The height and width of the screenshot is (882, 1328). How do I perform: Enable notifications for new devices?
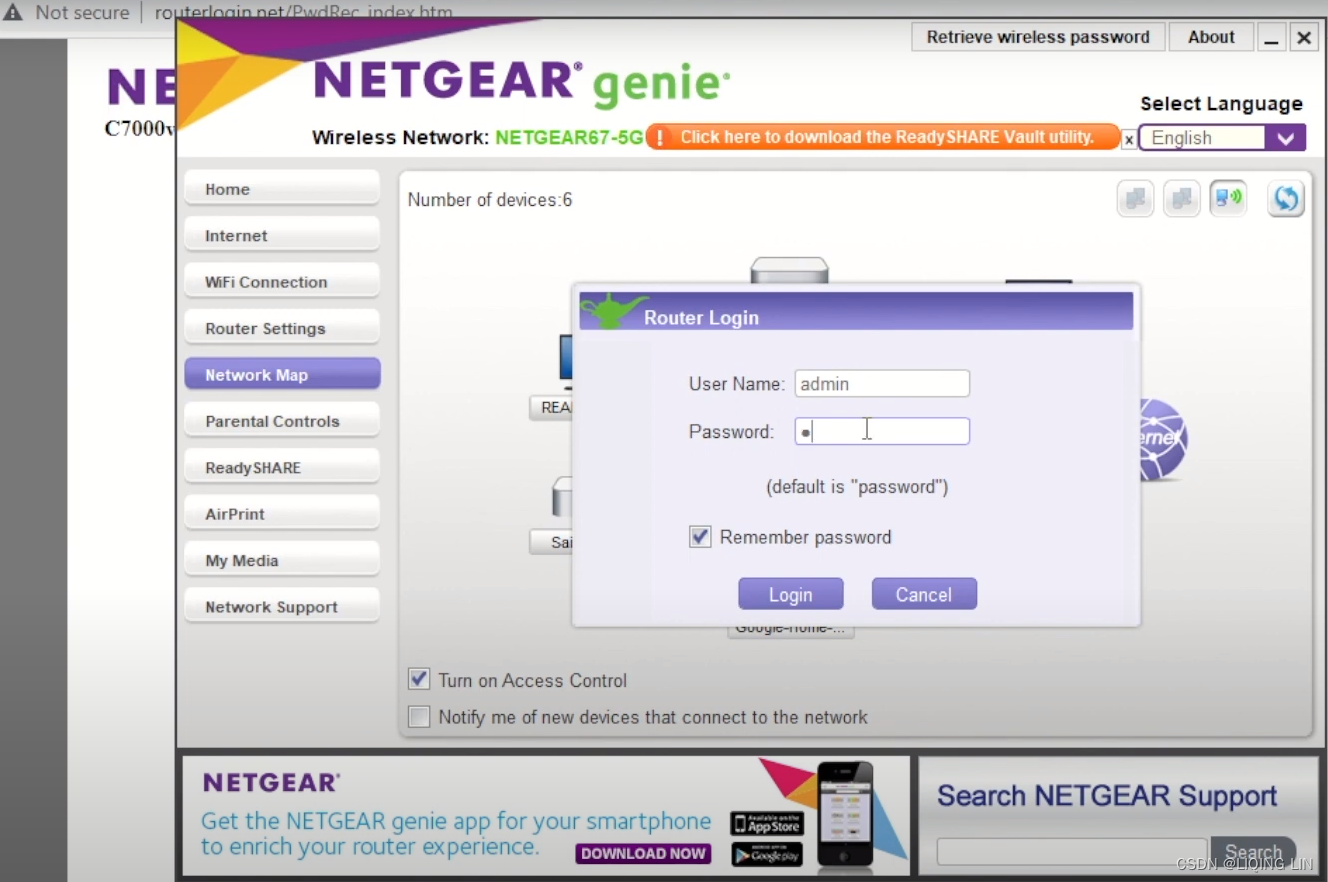419,716
